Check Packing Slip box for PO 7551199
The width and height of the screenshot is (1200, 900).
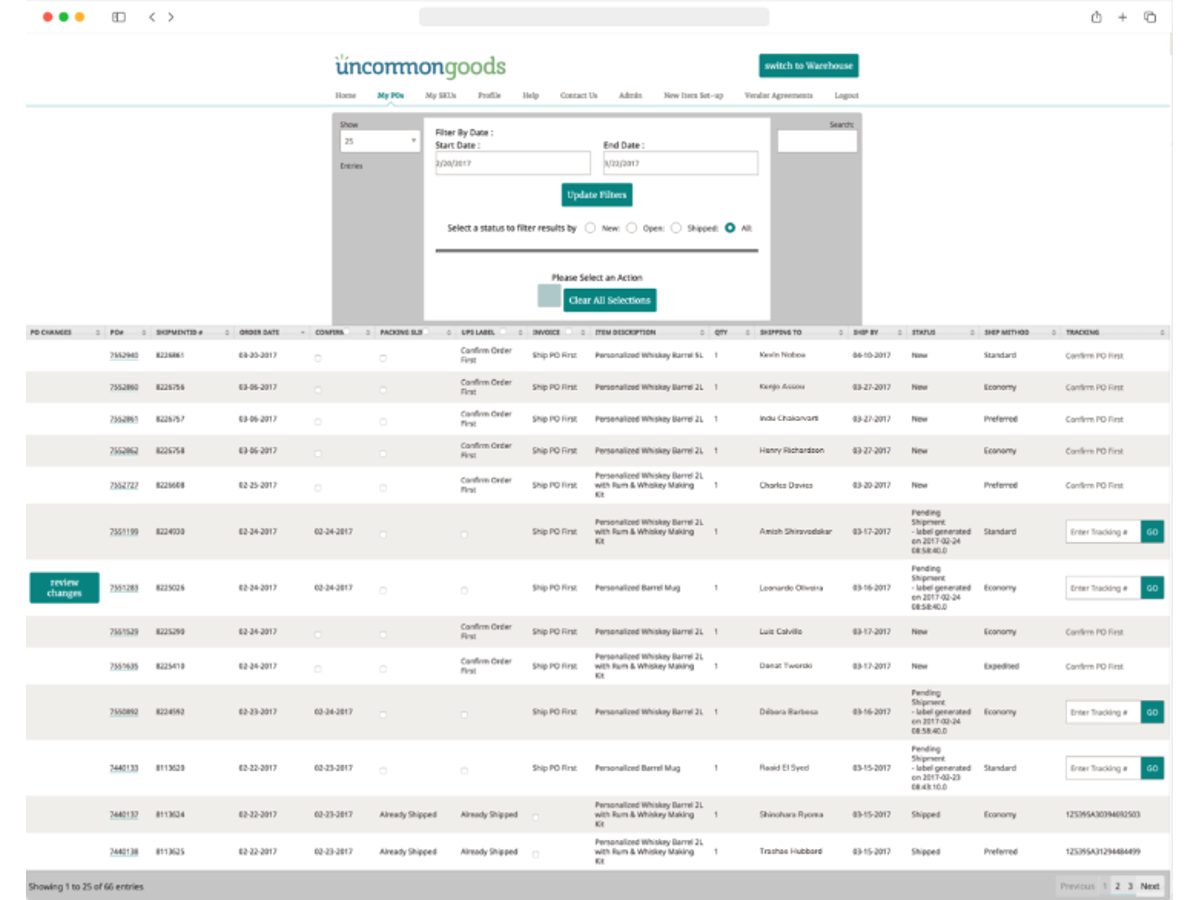[x=383, y=534]
